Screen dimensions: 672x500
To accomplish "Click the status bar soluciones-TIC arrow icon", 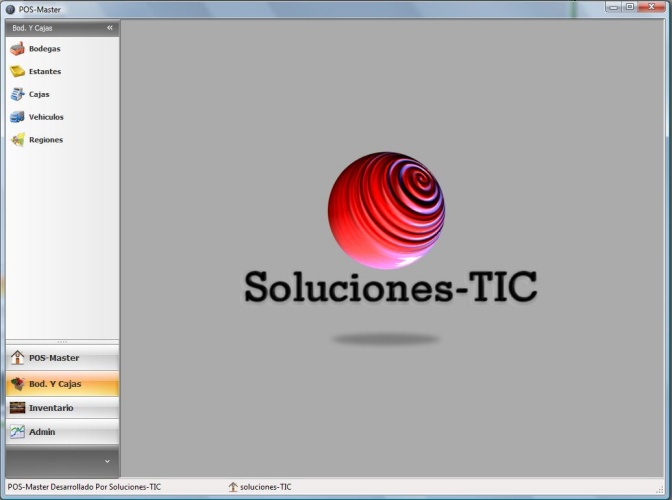I will pos(233,487).
